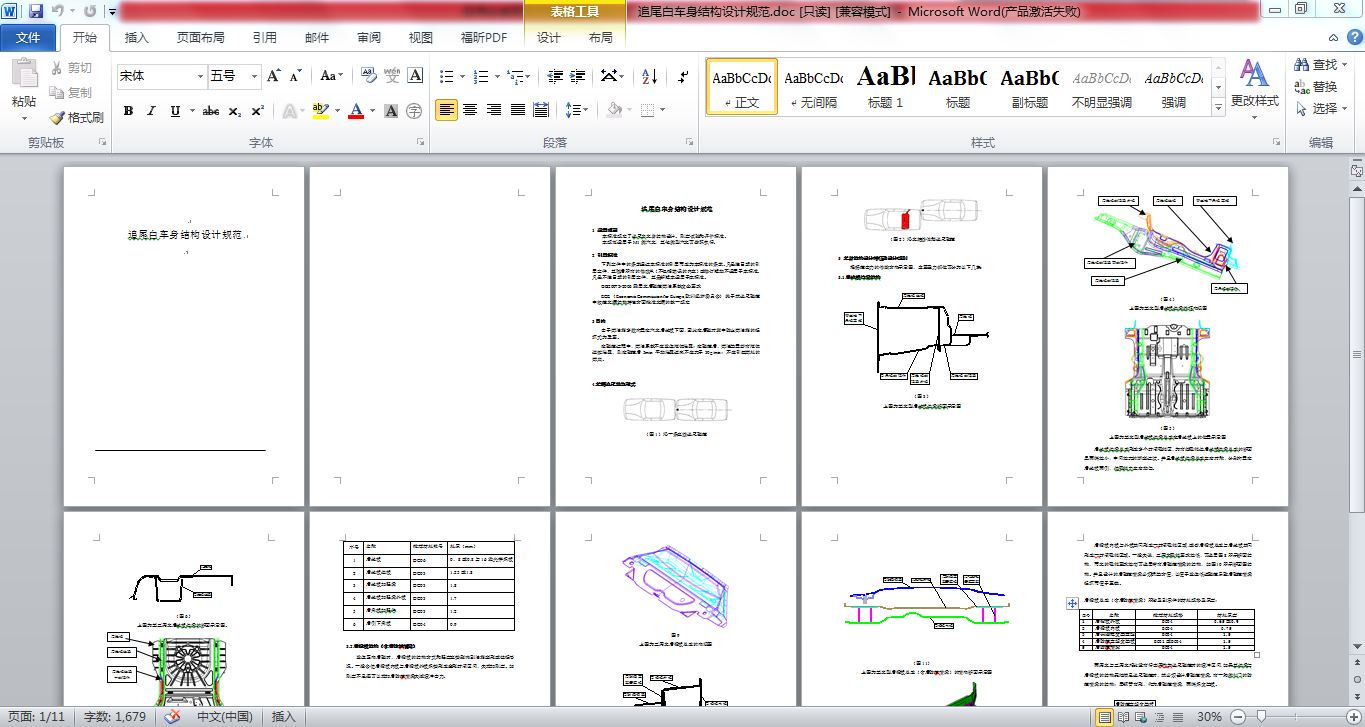Click the Grow Font icon
The image size is (1365, 727).
point(274,76)
